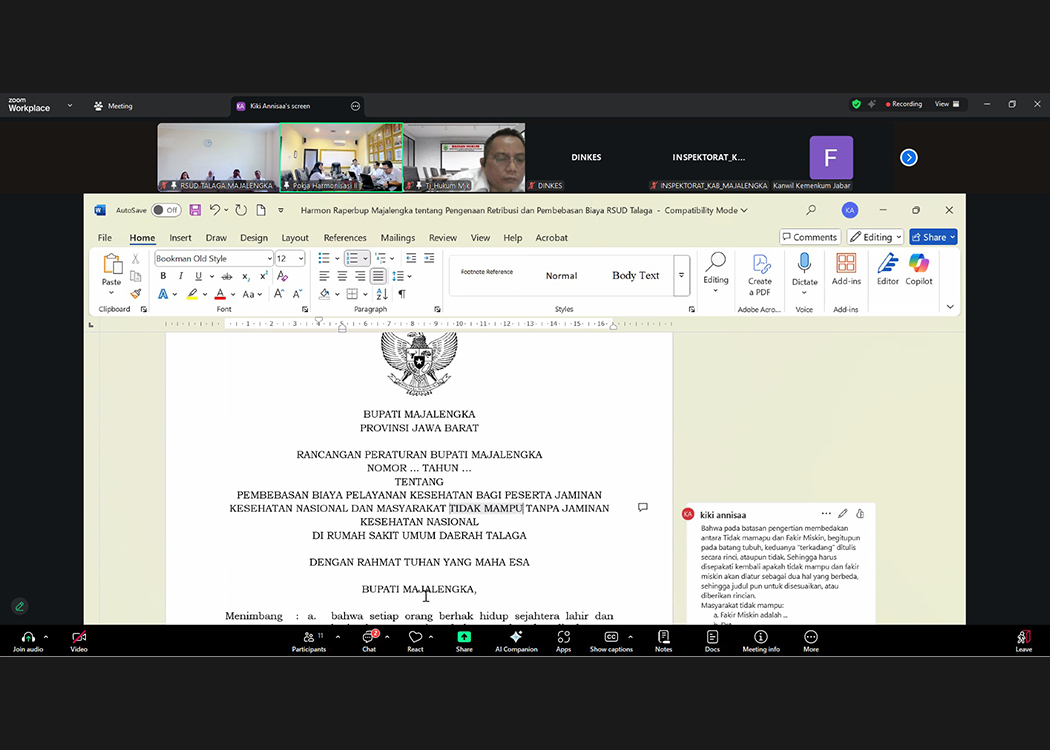This screenshot has width=1050, height=750.
Task: Open the Zoom Chat panel
Action: (369, 637)
